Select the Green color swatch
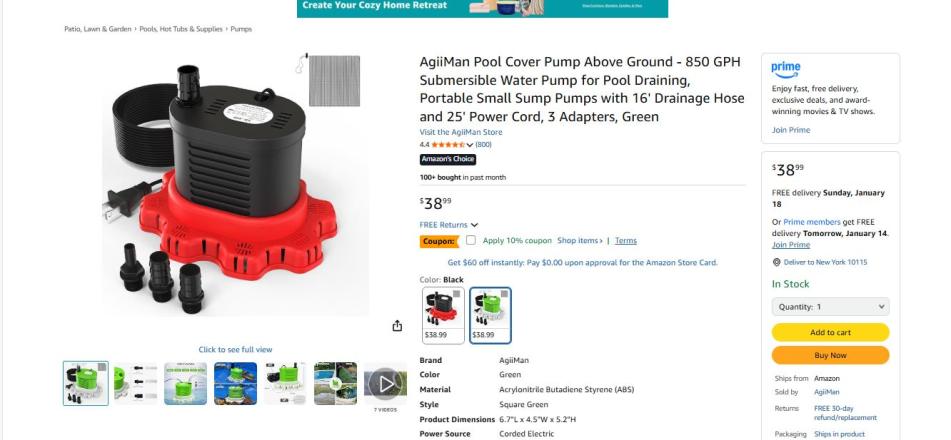Screen dimensions: 951x440 click(x=491, y=316)
